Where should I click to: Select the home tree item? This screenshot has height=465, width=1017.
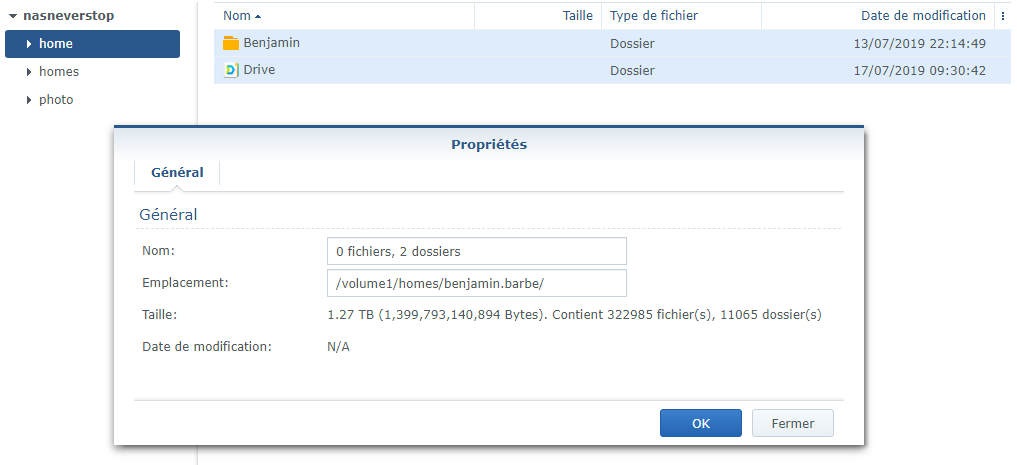pyautogui.click(x=56, y=44)
